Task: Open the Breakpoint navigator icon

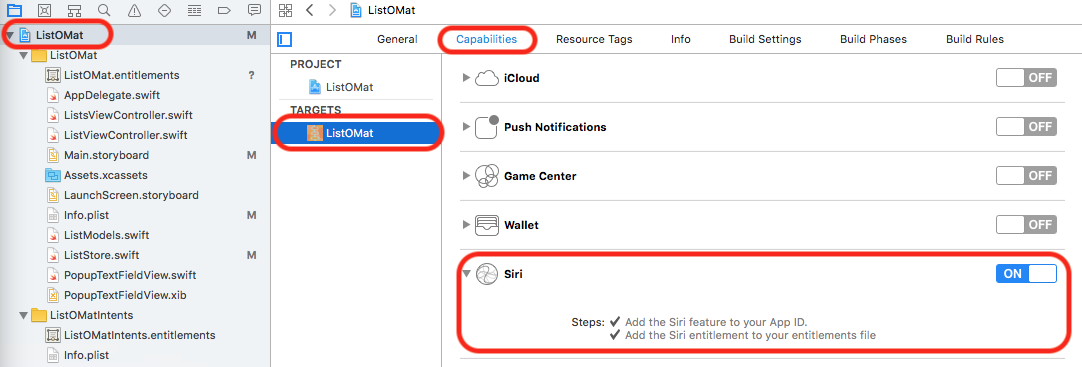Action: tap(224, 10)
